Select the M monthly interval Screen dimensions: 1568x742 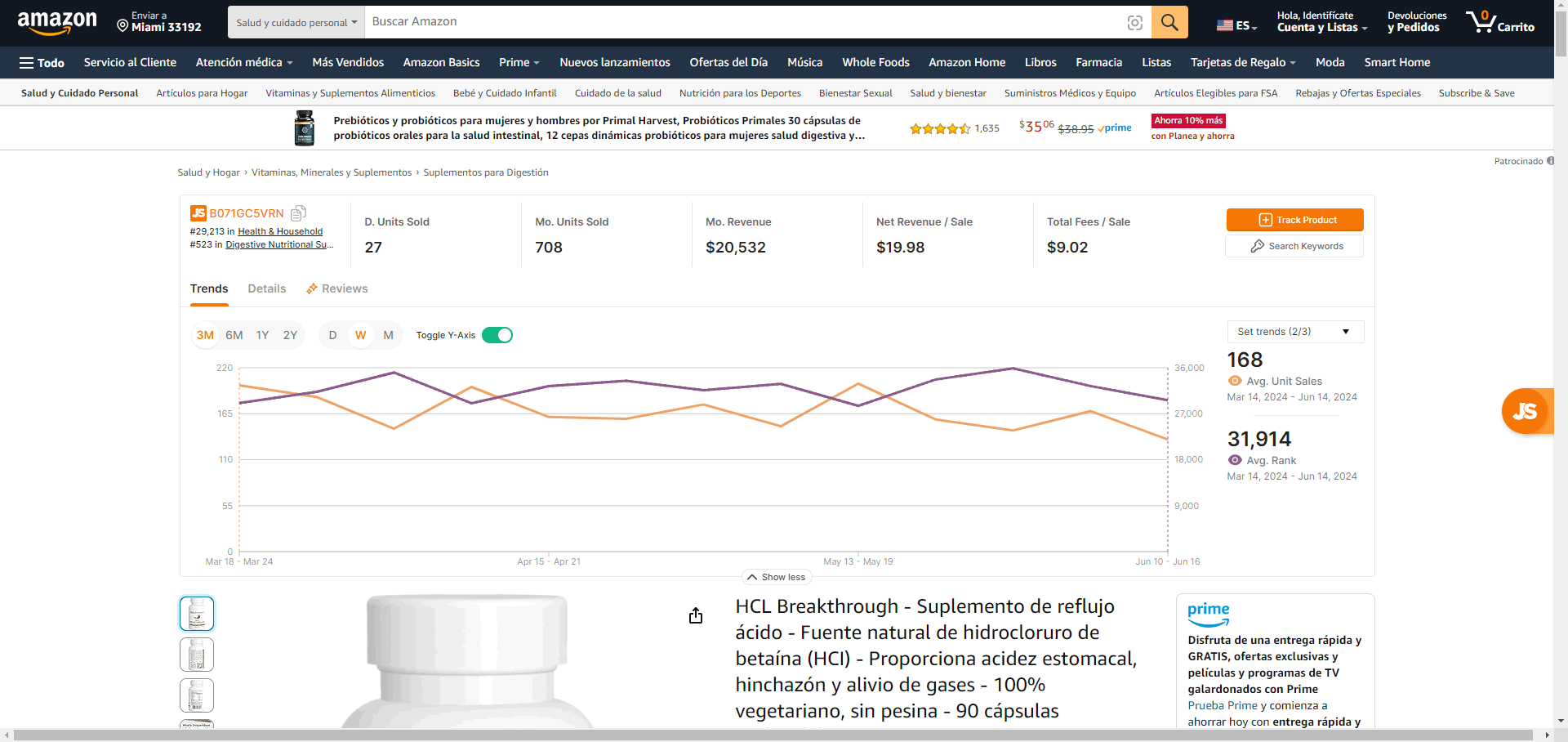point(389,335)
